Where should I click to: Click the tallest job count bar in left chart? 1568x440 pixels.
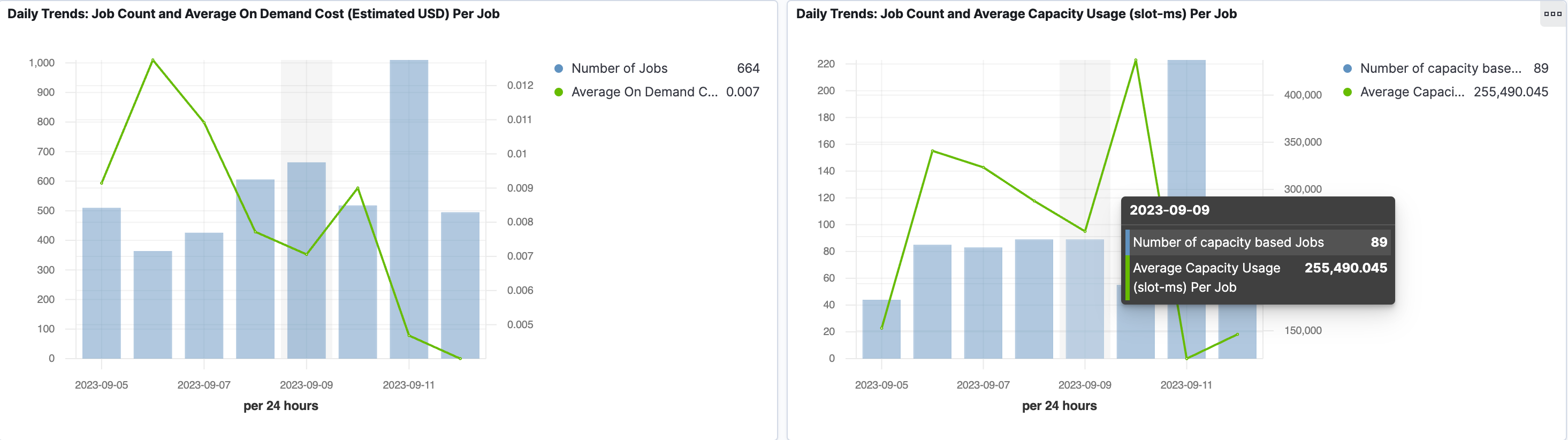tap(408, 209)
